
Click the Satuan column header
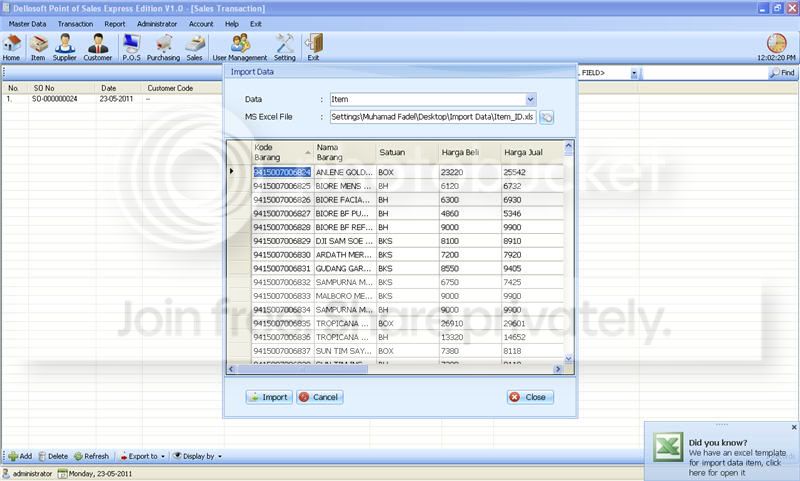407,153
